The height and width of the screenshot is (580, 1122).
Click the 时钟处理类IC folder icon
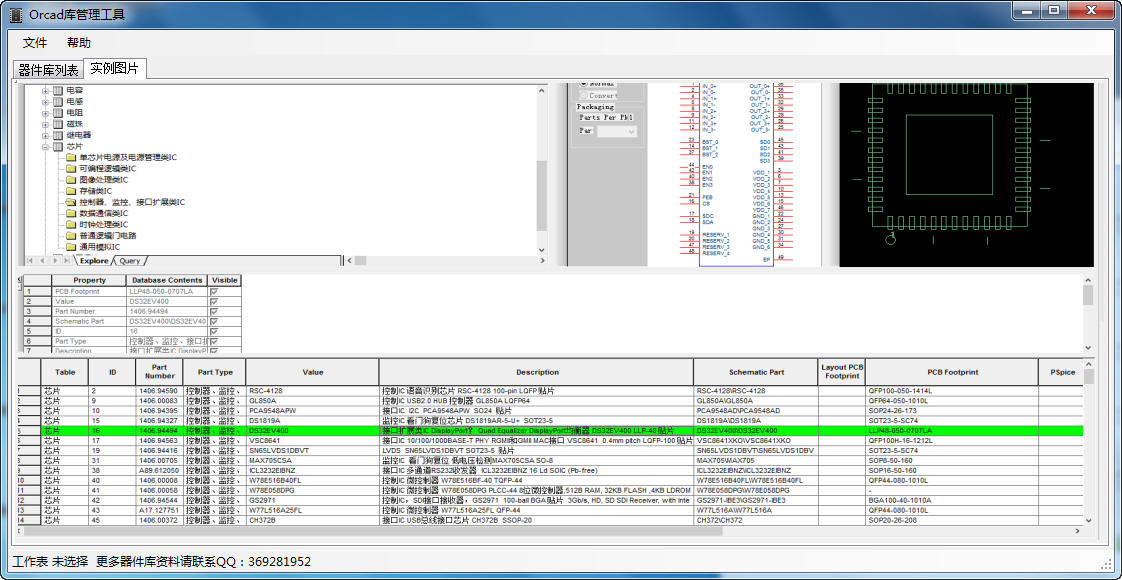[71, 224]
